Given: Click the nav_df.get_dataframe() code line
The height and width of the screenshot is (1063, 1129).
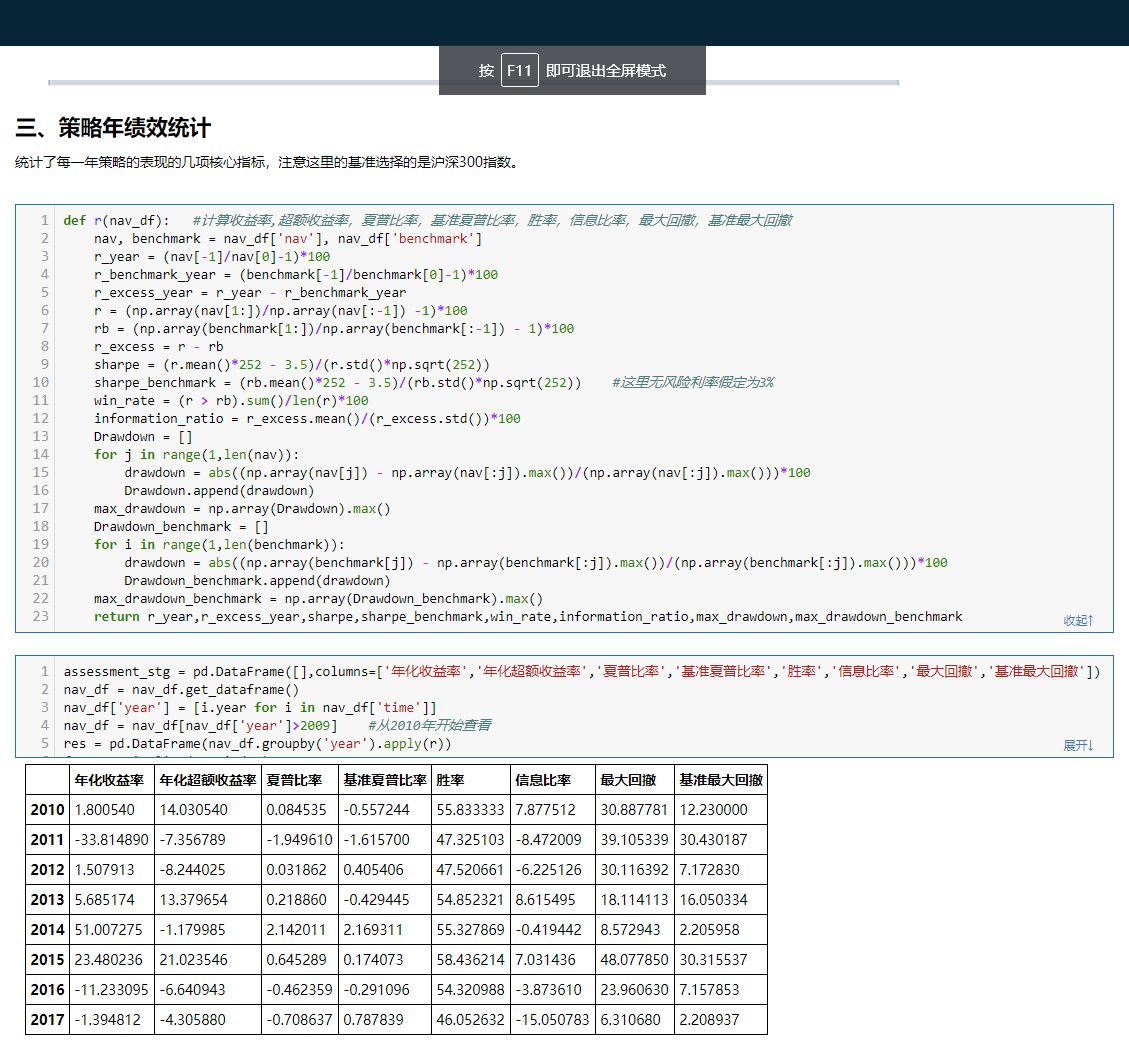Looking at the screenshot, I should (x=181, y=689).
